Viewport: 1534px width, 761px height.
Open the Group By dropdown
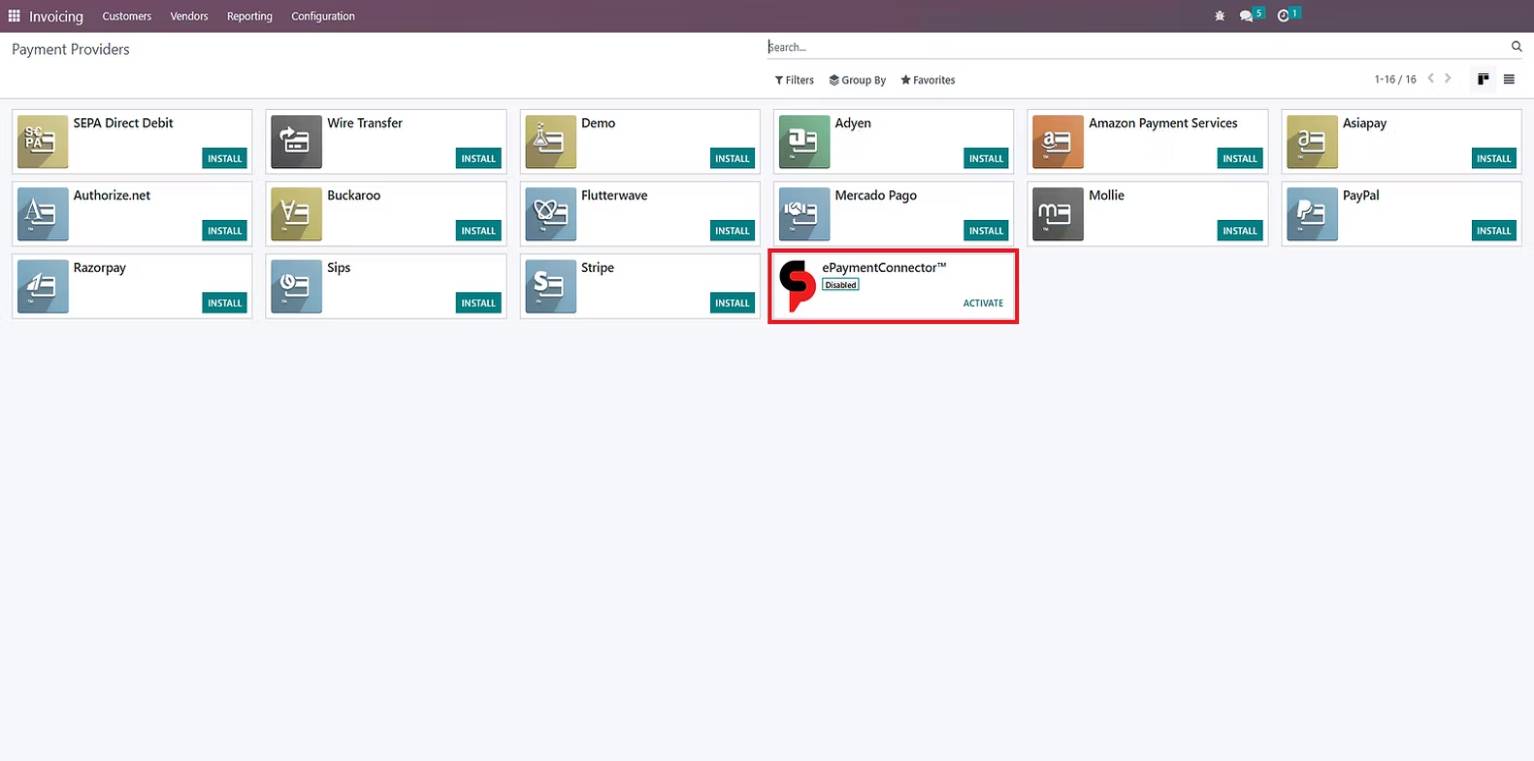pos(858,80)
